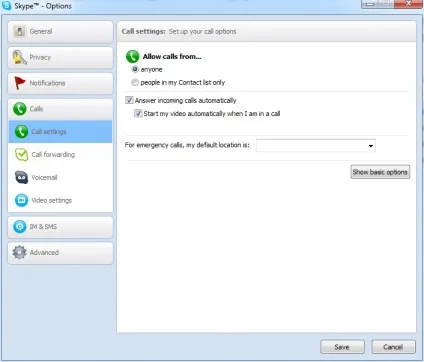Click the Video settings camera icon
Screen dimensions: 424x362
[21, 200]
